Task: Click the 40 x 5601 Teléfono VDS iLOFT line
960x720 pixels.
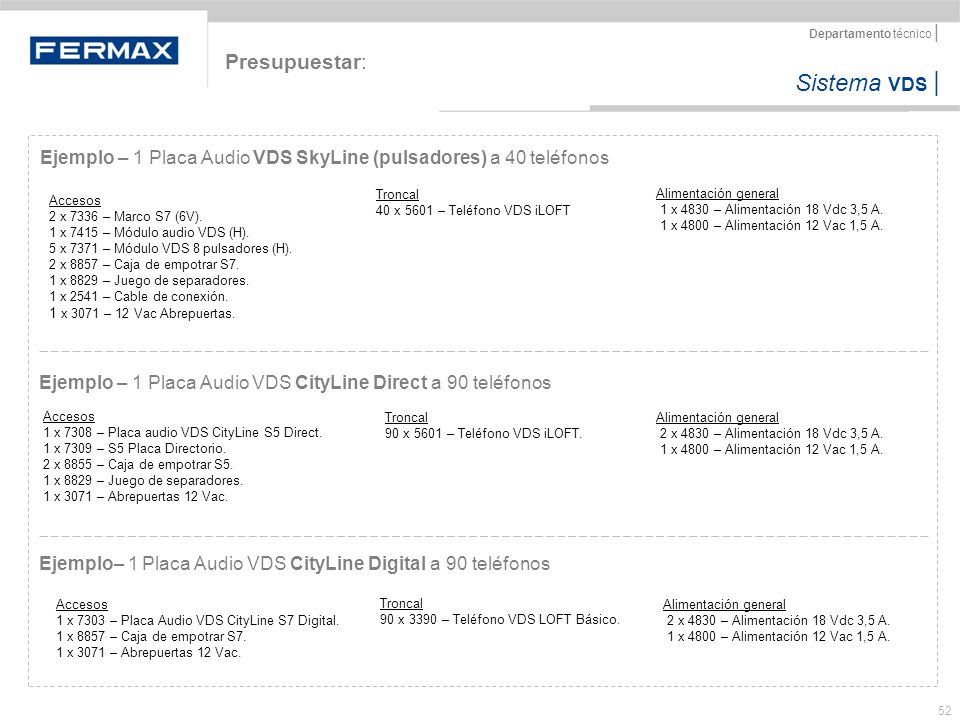Action: 472,209
